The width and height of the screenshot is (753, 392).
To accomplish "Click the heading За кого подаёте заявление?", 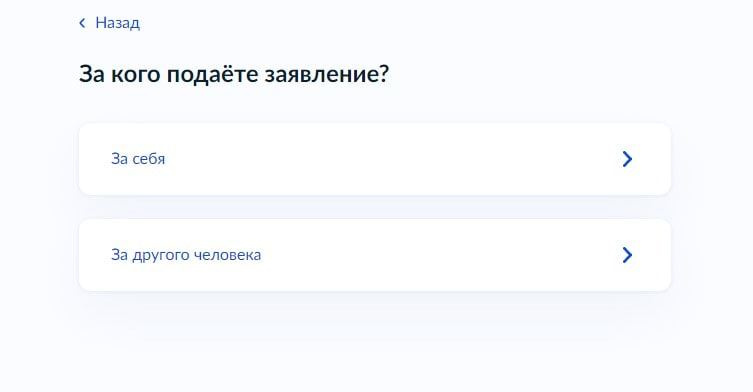I will click(x=234, y=74).
